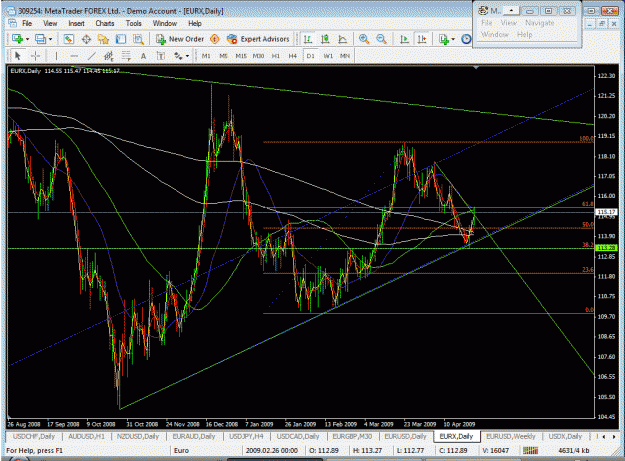Select the Trendline drawing tool
Image resolution: width=625 pixels, height=461 pixels.
click(x=91, y=56)
